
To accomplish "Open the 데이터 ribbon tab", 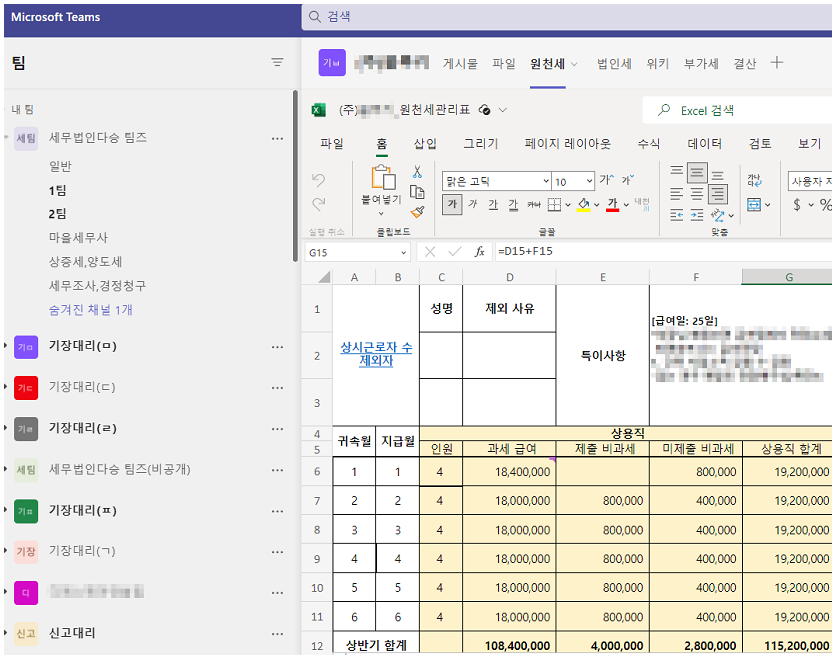I will pyautogui.click(x=704, y=143).
